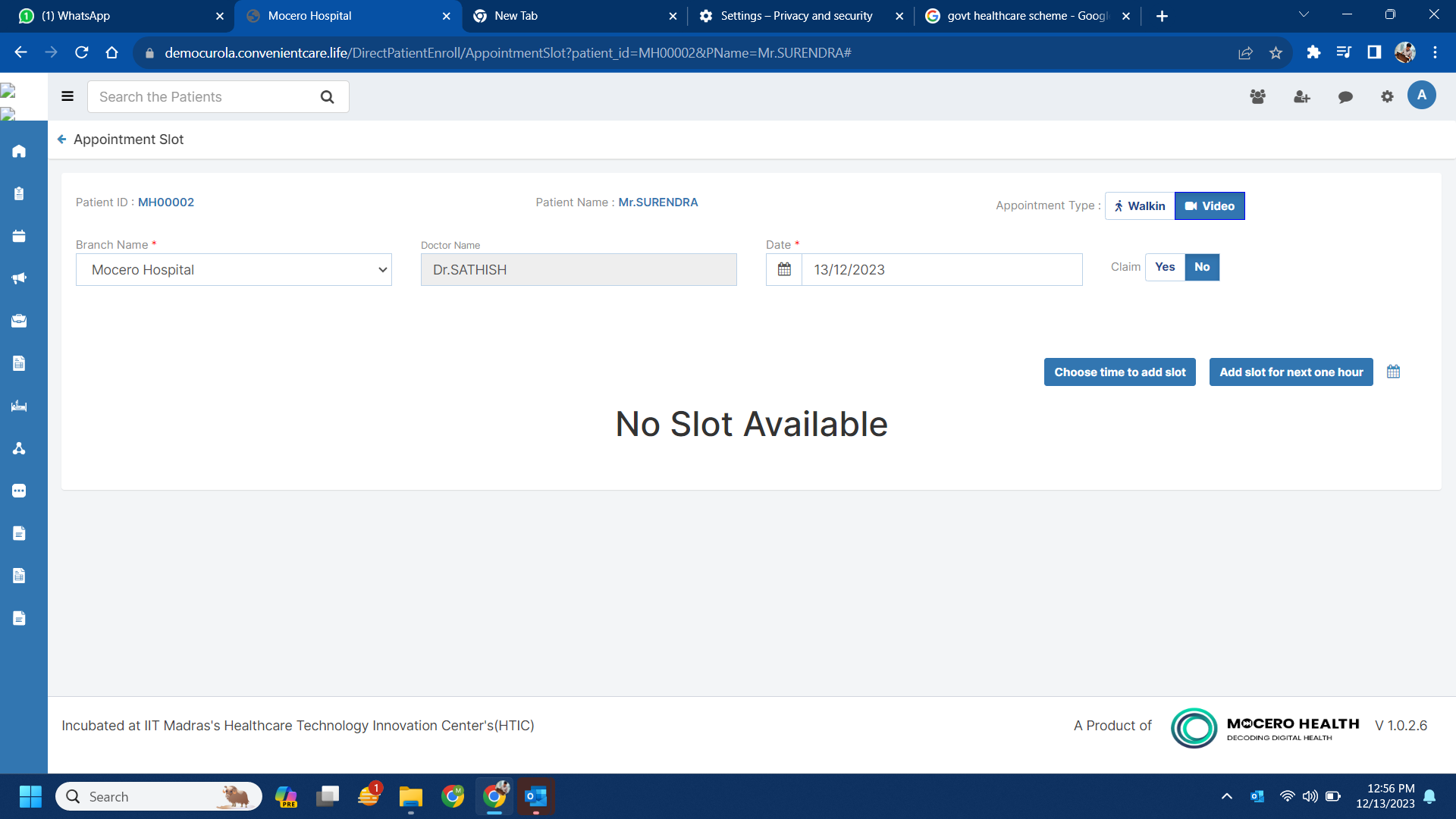This screenshot has height=819, width=1456.
Task: Set Claim to Yes
Action: click(1165, 267)
